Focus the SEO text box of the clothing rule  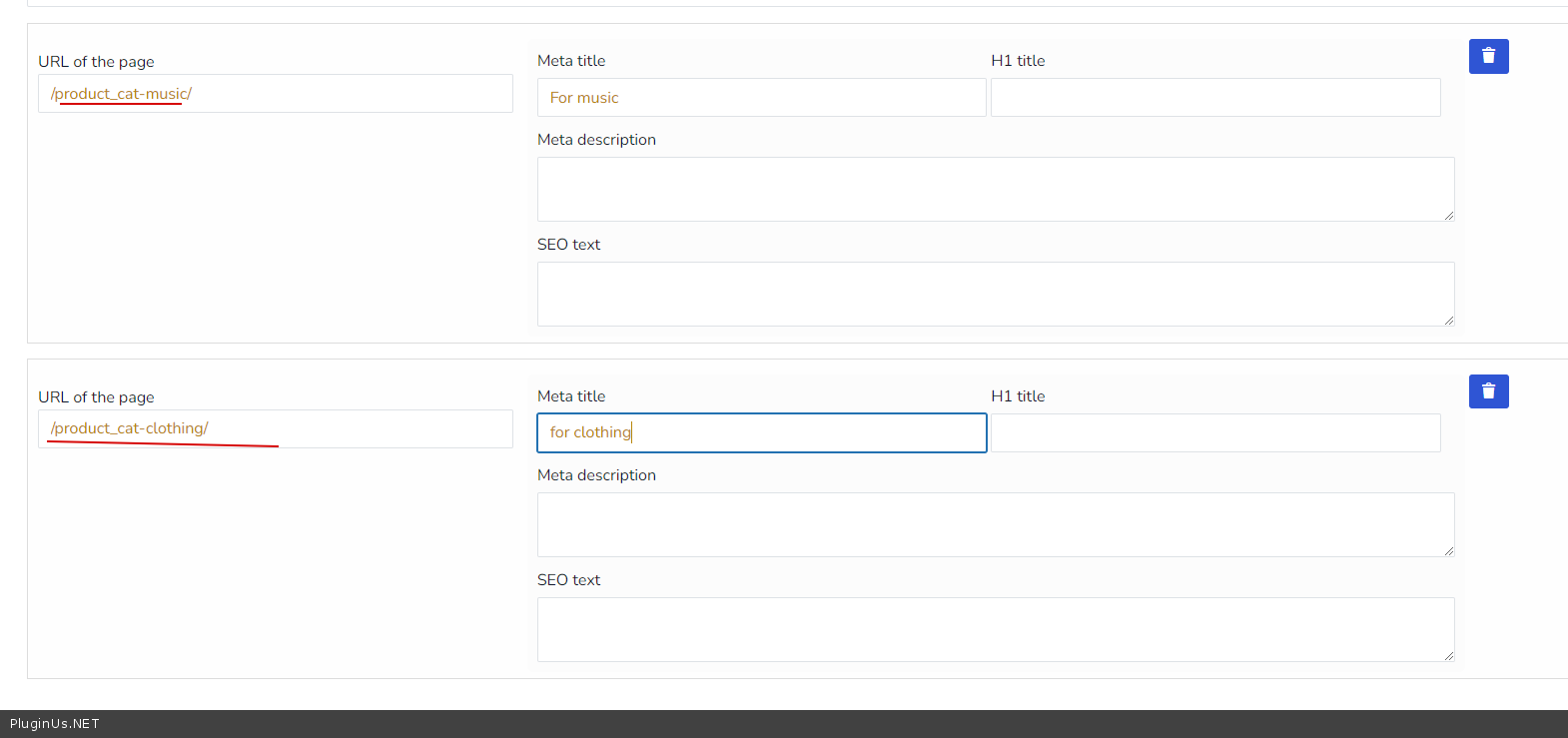point(995,629)
